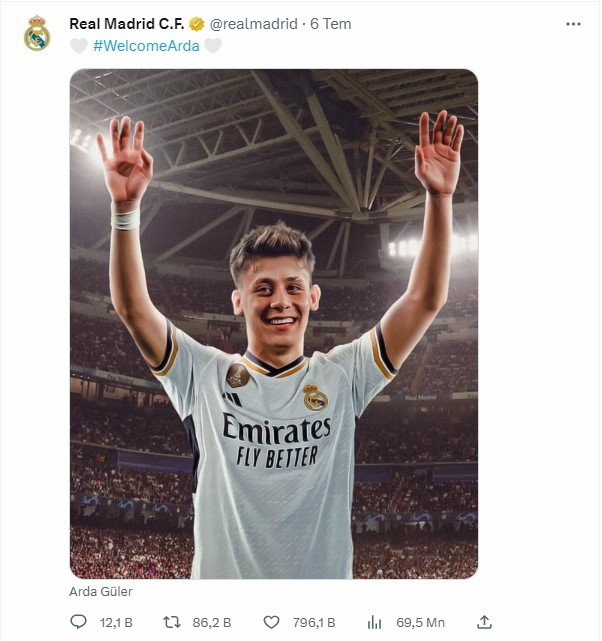Click the Real Madrid crest profile avatar
Viewport: 602px width, 641px height.
click(x=37, y=34)
